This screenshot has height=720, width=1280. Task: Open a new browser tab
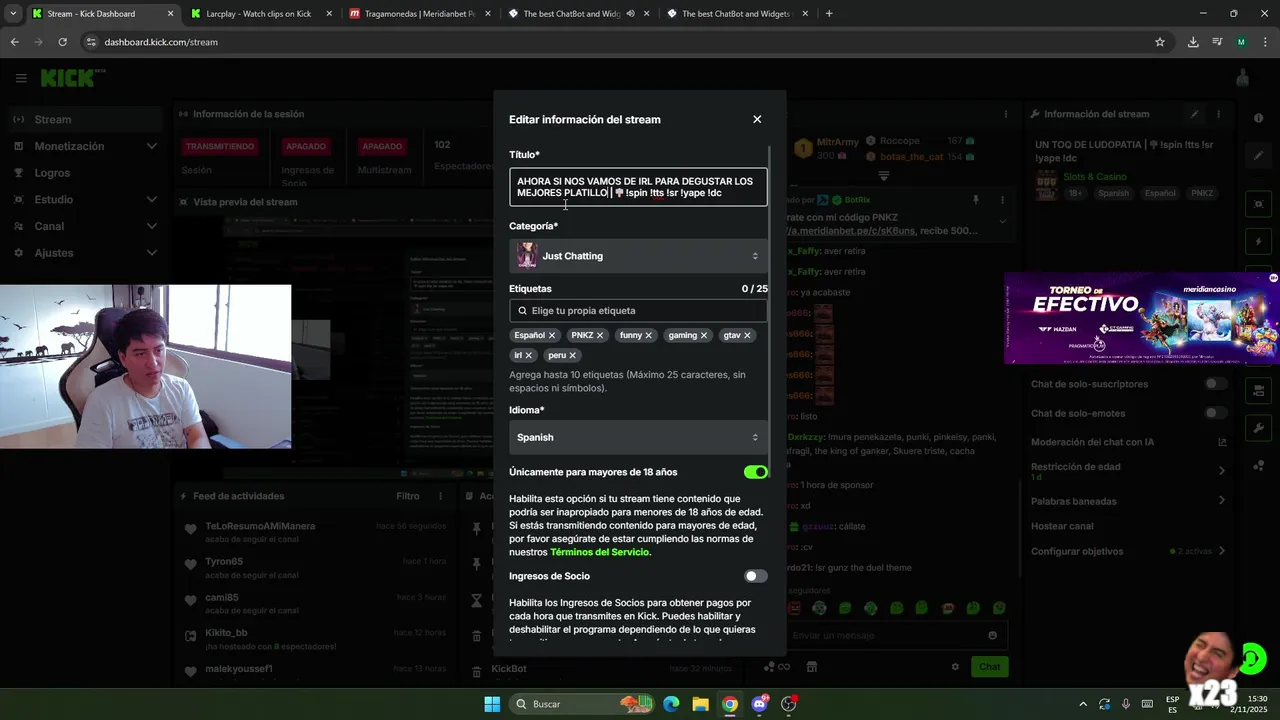829,14
